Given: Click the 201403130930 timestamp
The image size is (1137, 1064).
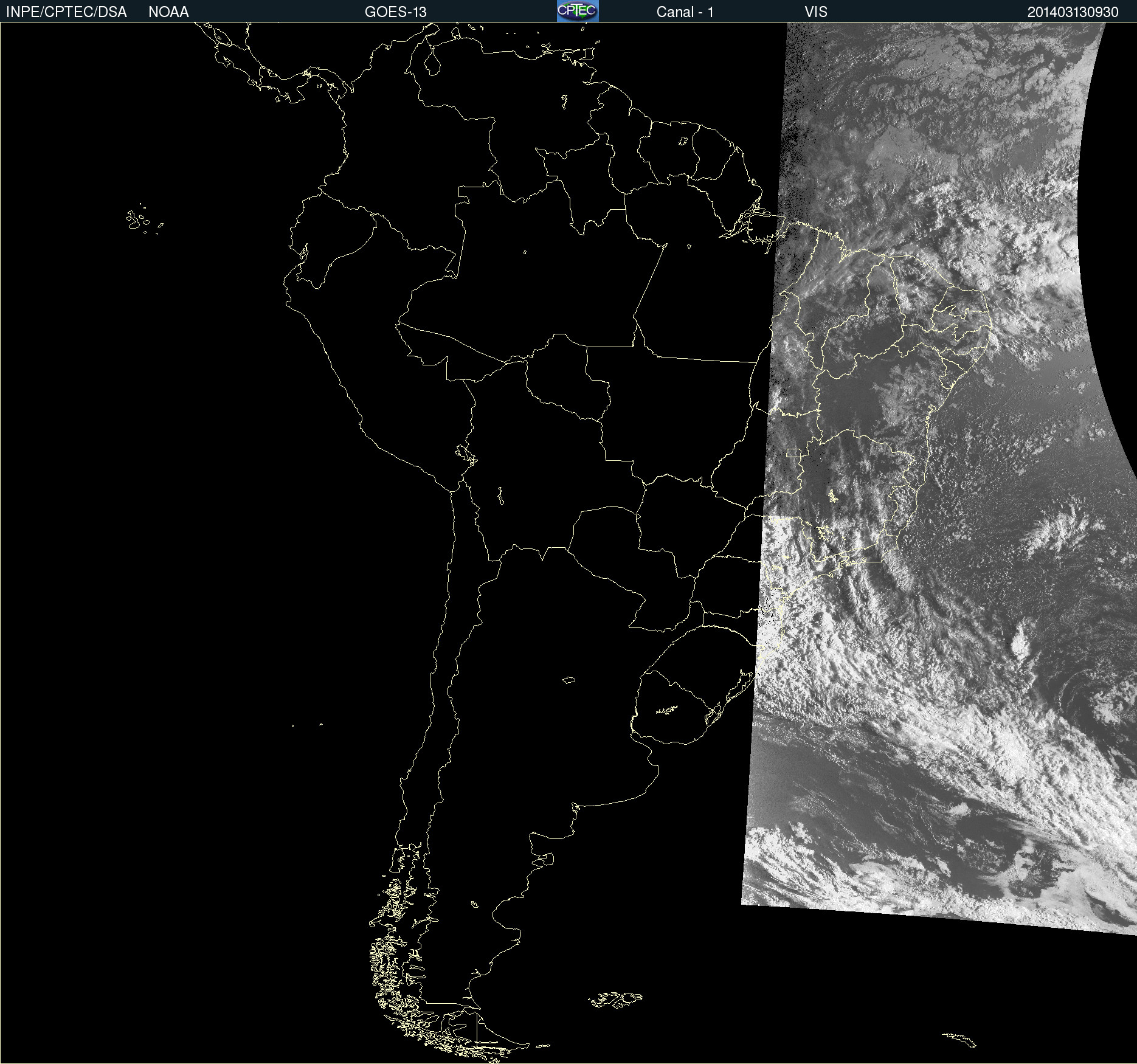Looking at the screenshot, I should click(1073, 12).
